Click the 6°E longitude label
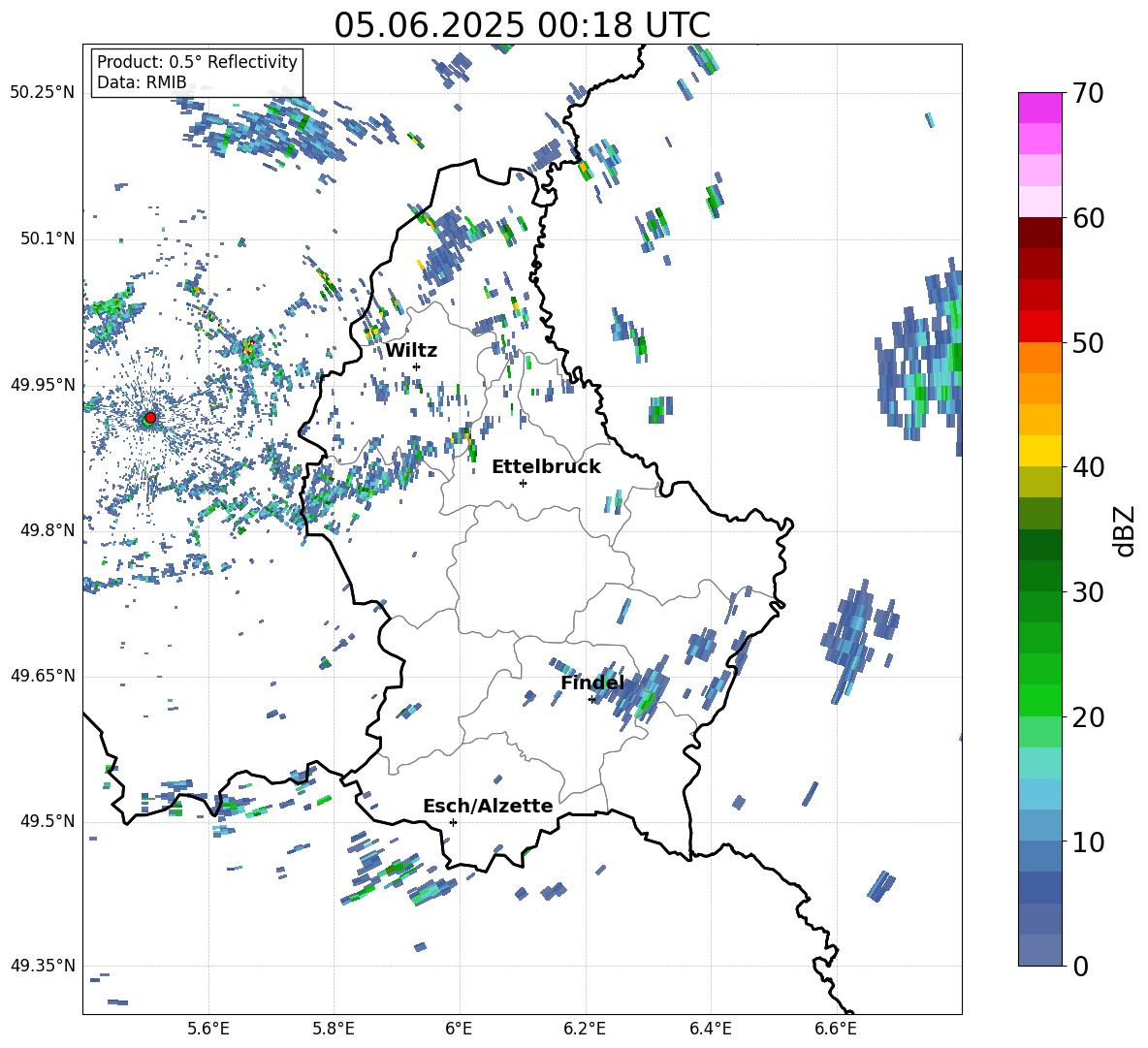This screenshot has width=1148, height=1048. tap(459, 1029)
